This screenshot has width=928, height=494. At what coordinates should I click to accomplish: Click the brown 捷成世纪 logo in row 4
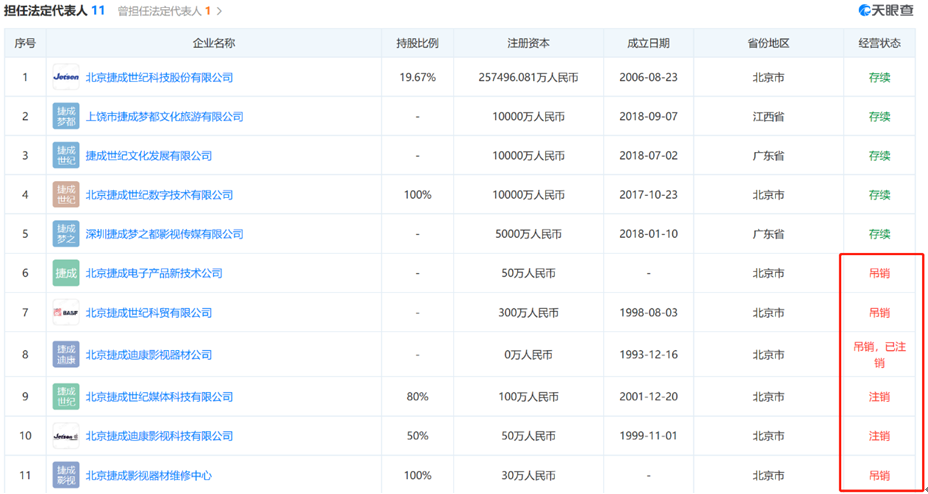[66, 195]
